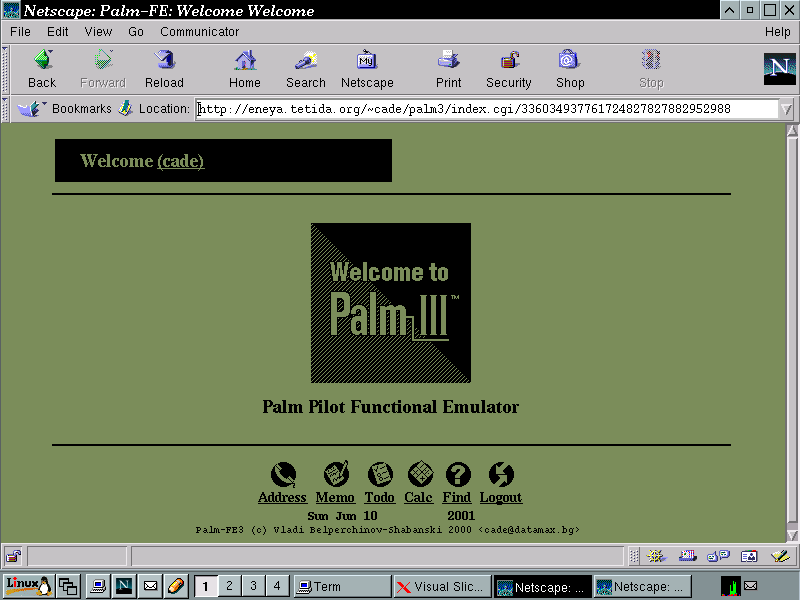The image size is (800, 600).
Task: Open Navigator from the component bar
Action: [x=656, y=556]
